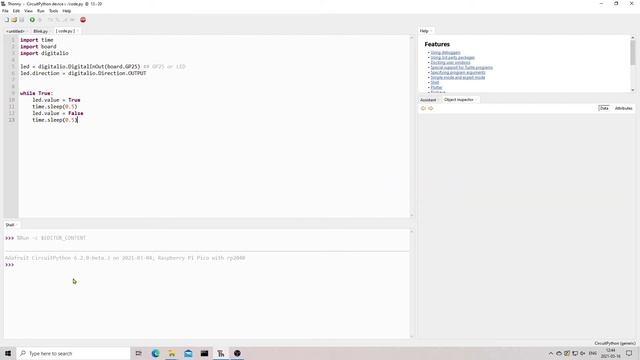
Task: Go back in Object inspector history
Action: pos(423,108)
